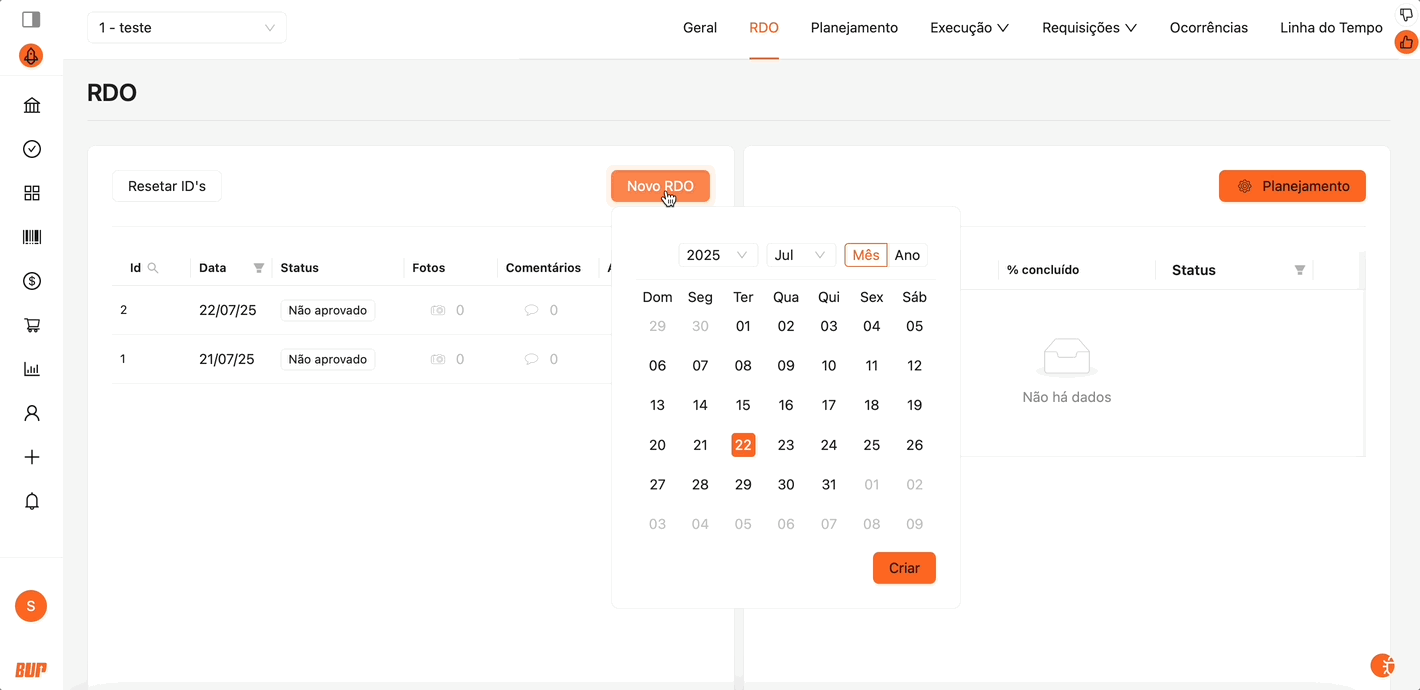1420x690 pixels.
Task: Open the Planejamento tab
Action: (x=854, y=28)
